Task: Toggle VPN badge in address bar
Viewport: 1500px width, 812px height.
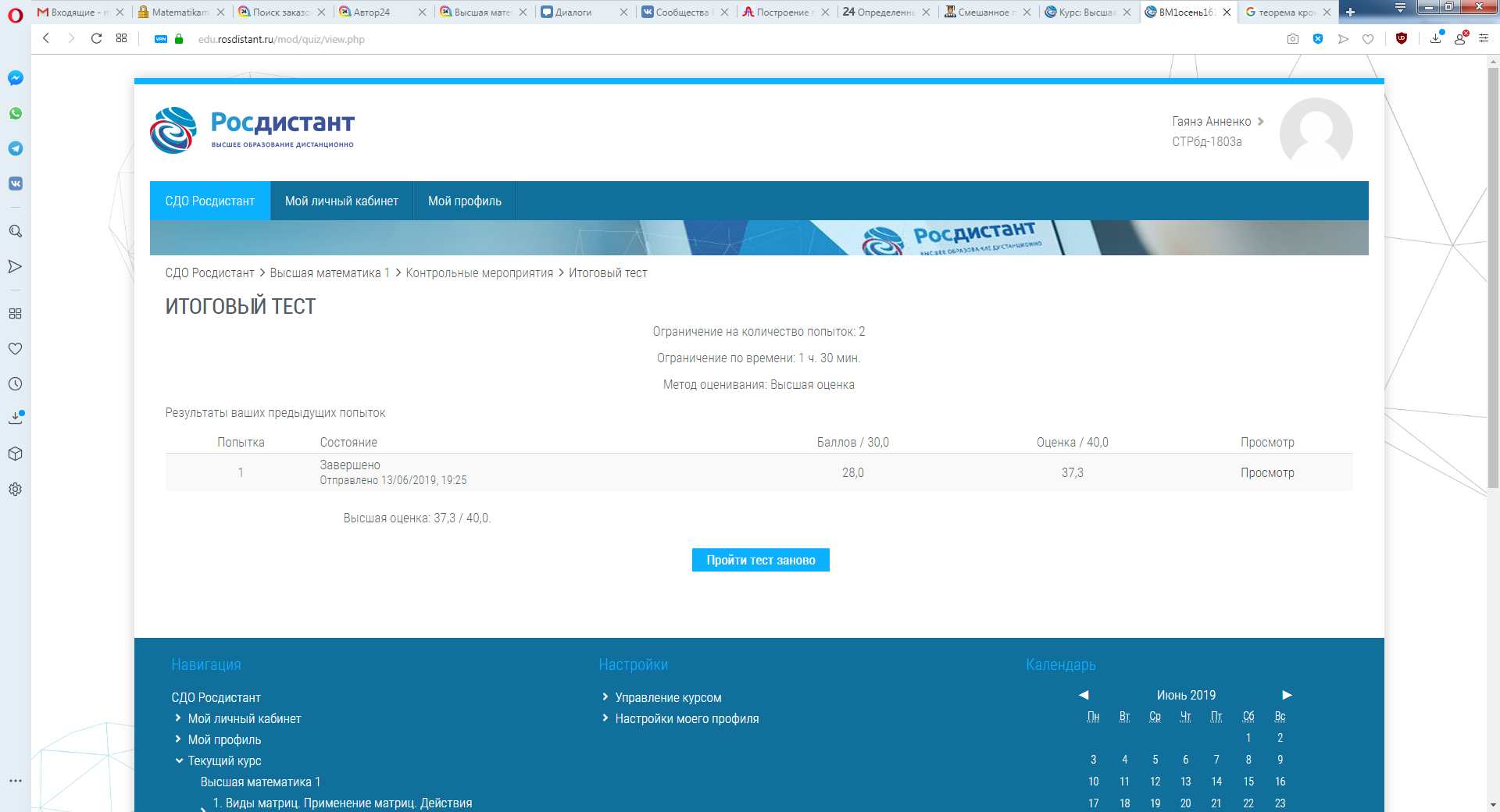Action: [x=161, y=39]
